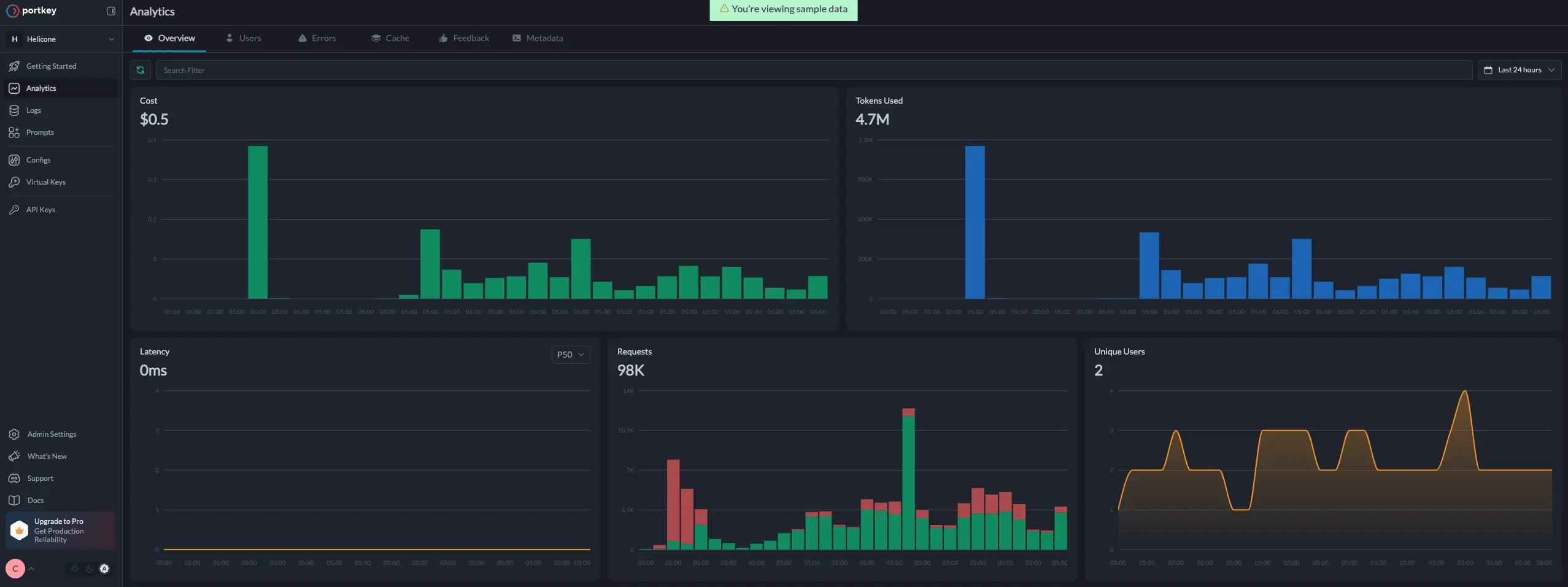Open the Helicone workspace switcher
The height and width of the screenshot is (587, 1568).
pyautogui.click(x=61, y=39)
